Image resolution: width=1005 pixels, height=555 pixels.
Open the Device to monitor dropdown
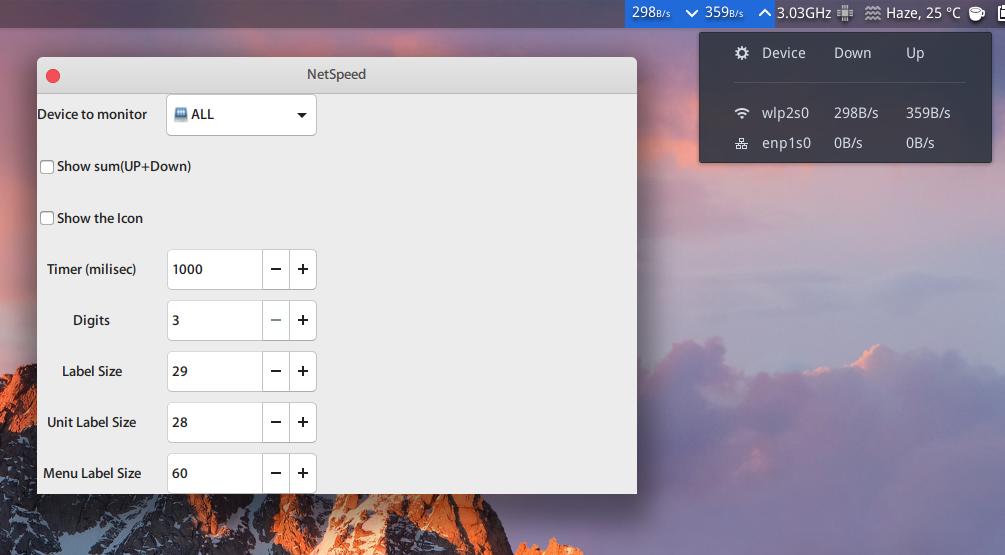(242, 115)
